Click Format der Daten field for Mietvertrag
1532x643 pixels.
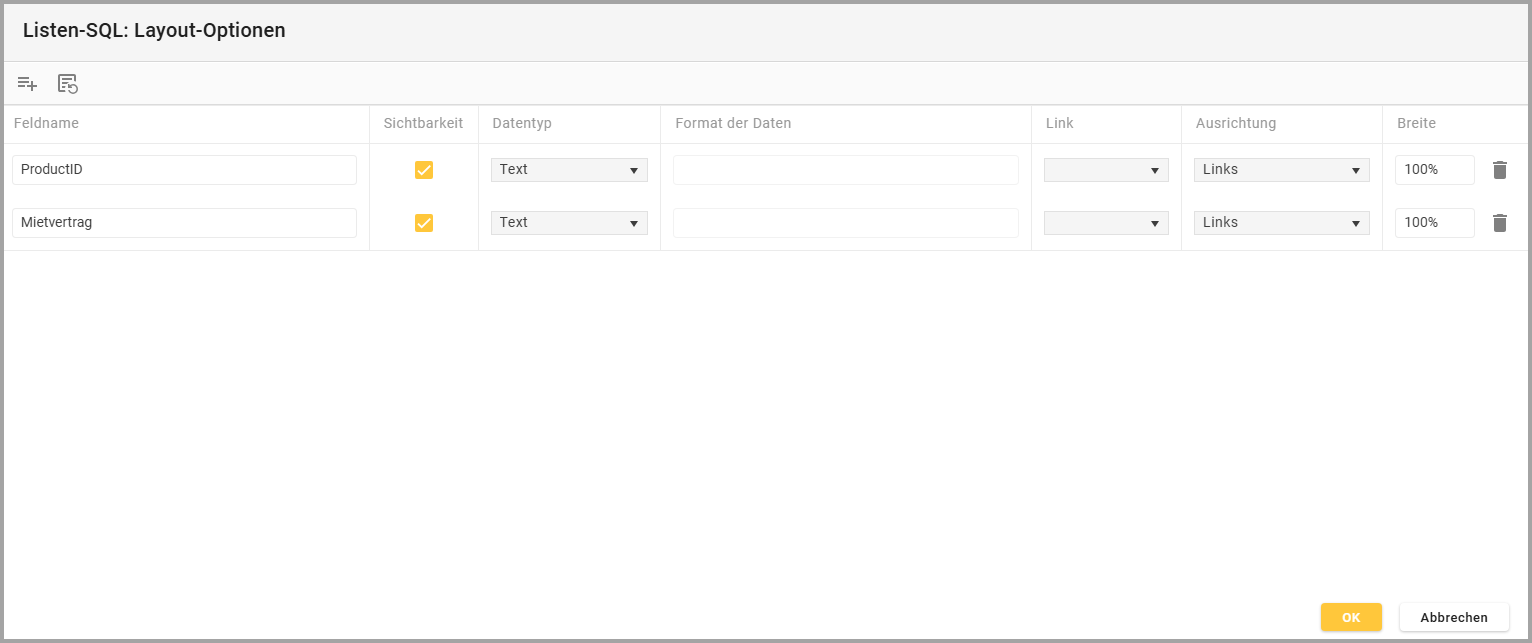tap(845, 223)
